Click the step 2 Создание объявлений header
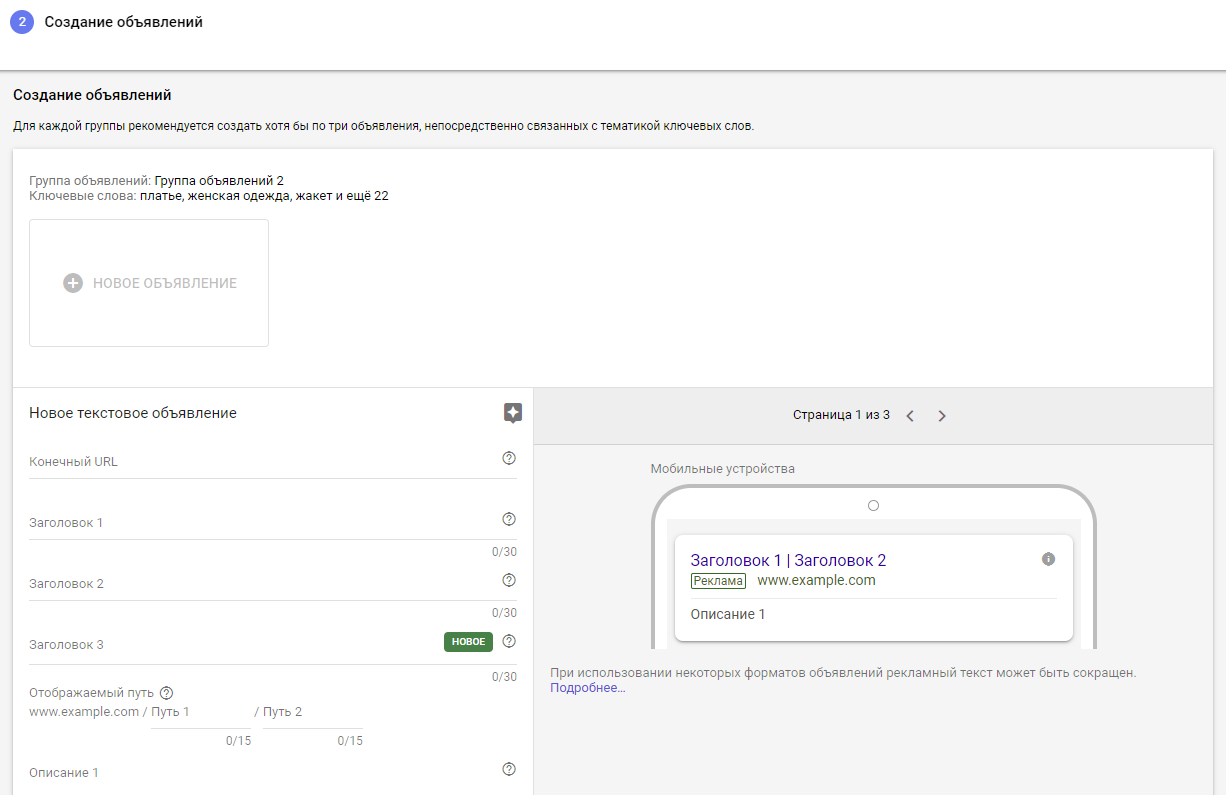Image resolution: width=1226 pixels, height=795 pixels. click(x=123, y=22)
